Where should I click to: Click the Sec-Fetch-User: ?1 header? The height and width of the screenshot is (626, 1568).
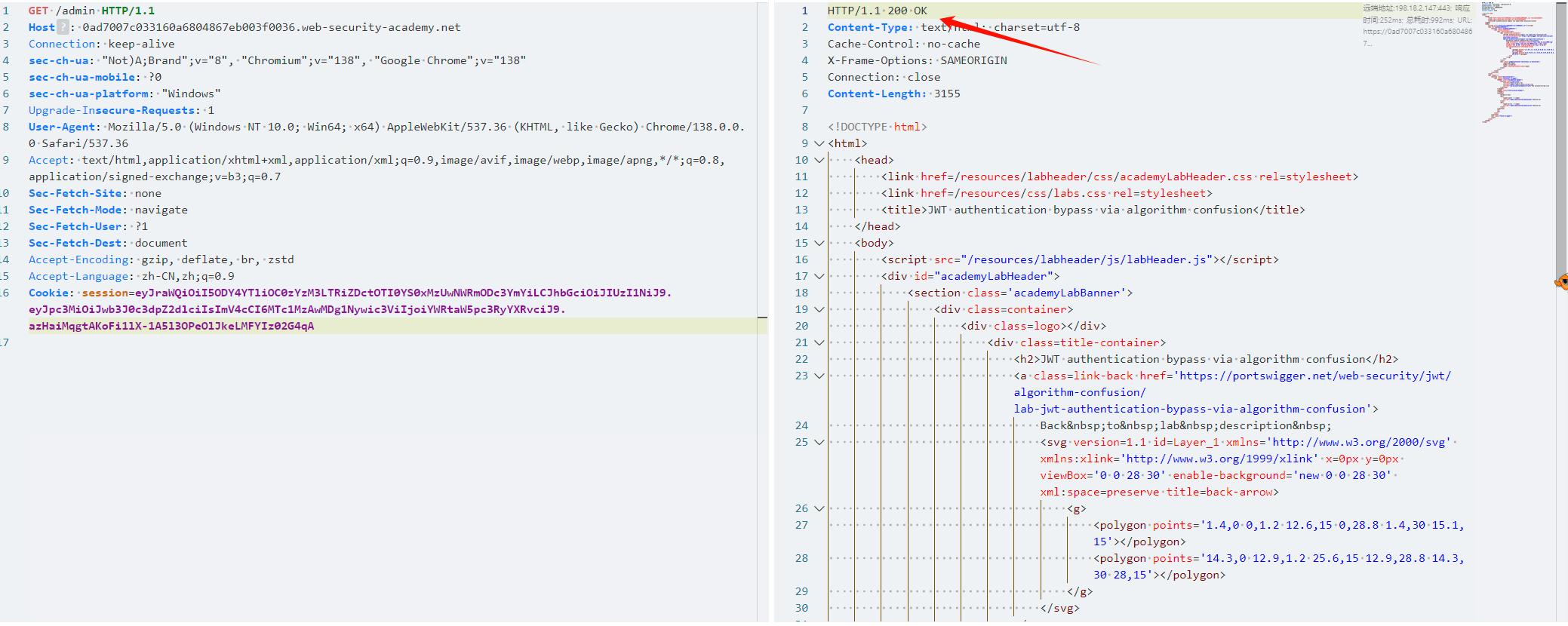coord(88,226)
